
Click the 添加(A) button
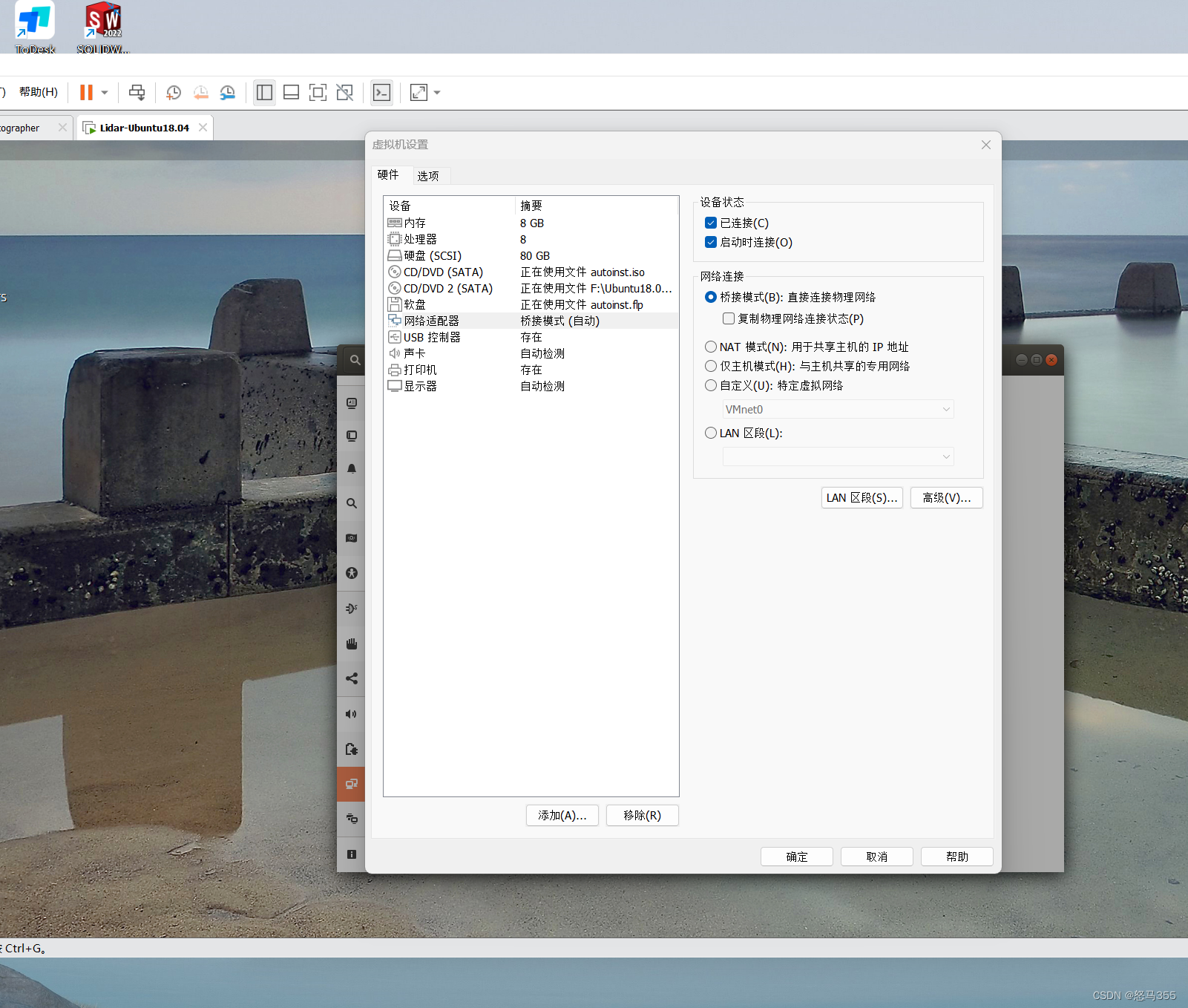click(562, 815)
